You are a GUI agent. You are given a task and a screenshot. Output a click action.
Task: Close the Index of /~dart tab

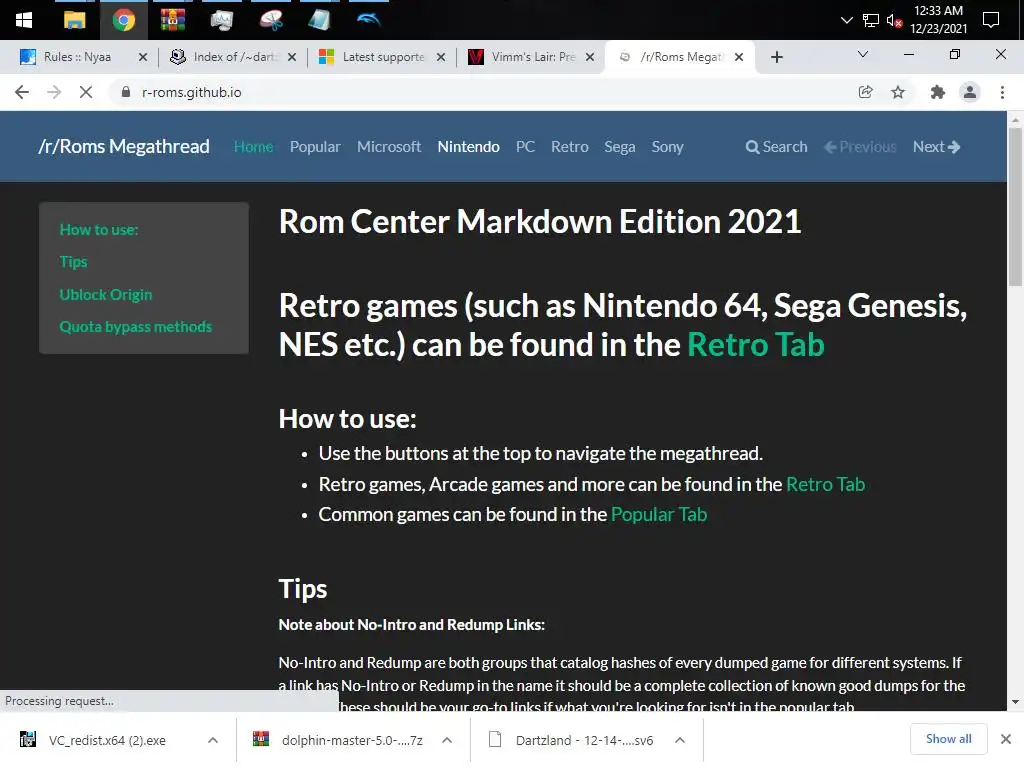292,57
